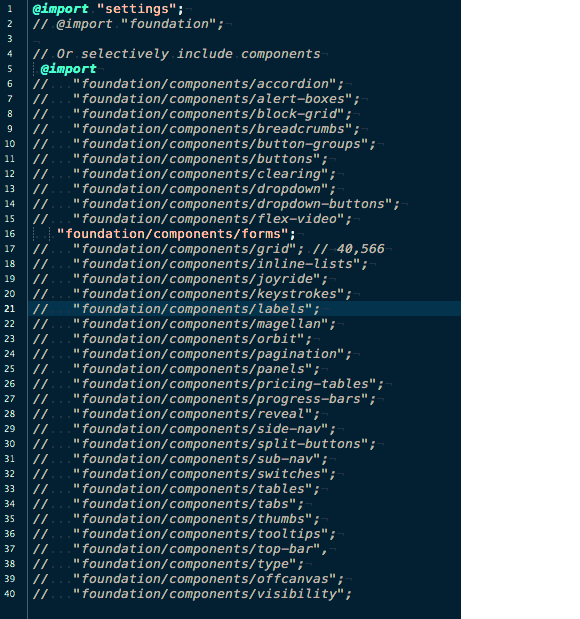Click the switches component line
580x619 pixels.
(185, 474)
